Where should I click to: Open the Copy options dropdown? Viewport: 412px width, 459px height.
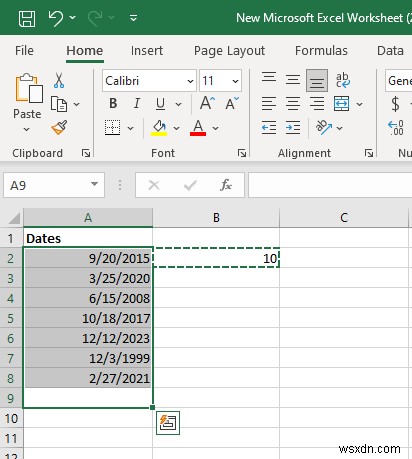point(77,104)
